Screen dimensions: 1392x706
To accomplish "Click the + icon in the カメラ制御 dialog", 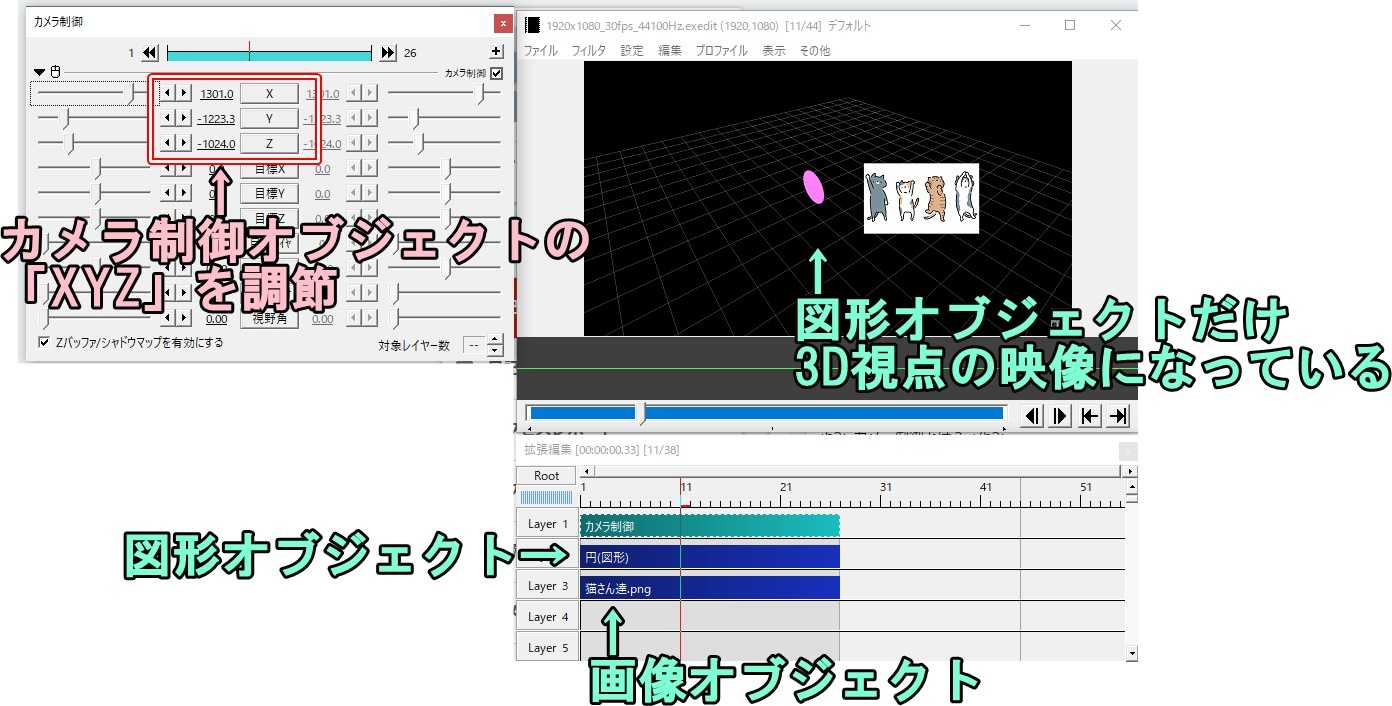I will point(494,51).
